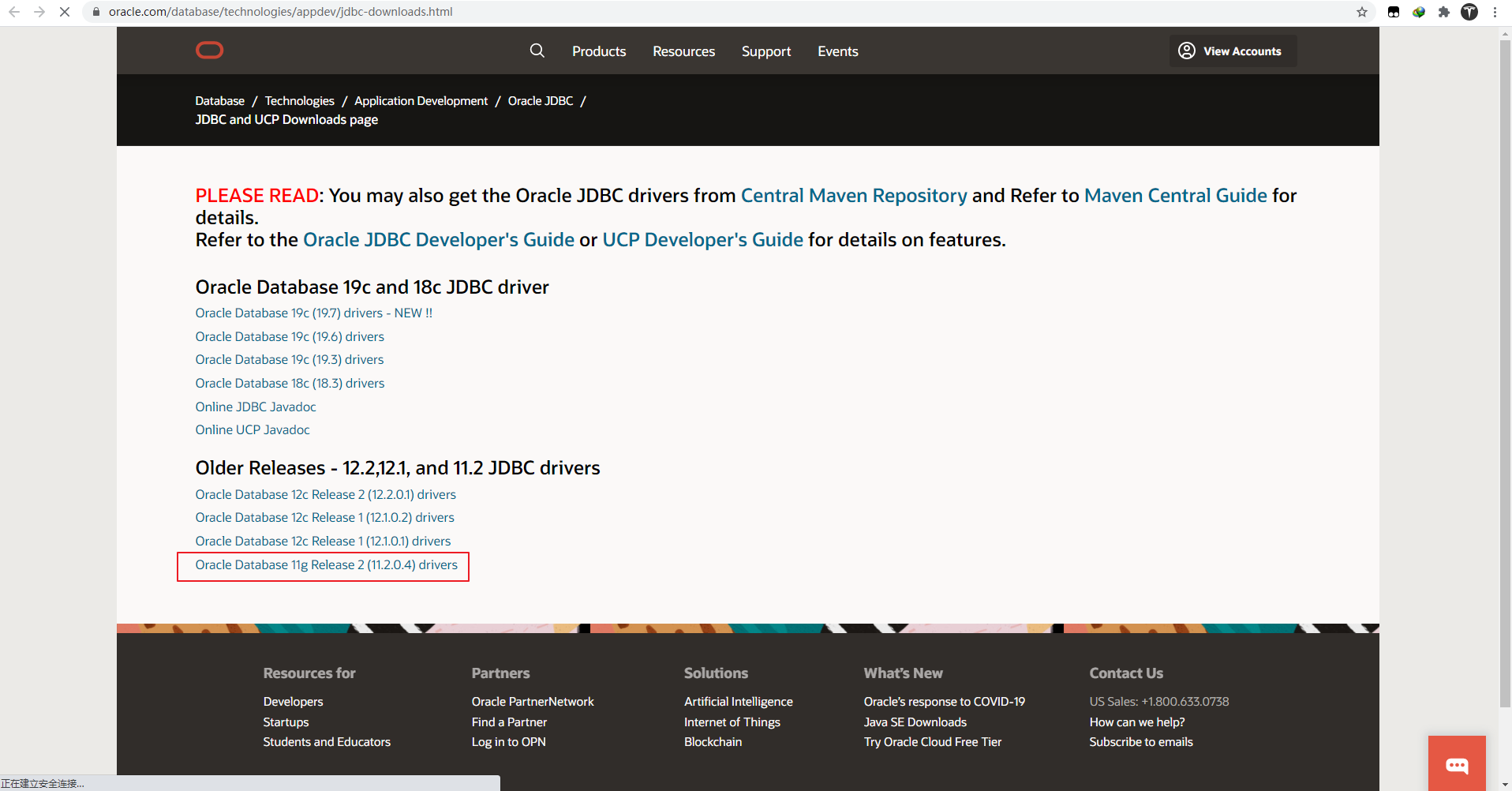Open Online UCP Javadoc link
This screenshot has width=1512, height=791.
pos(253,429)
